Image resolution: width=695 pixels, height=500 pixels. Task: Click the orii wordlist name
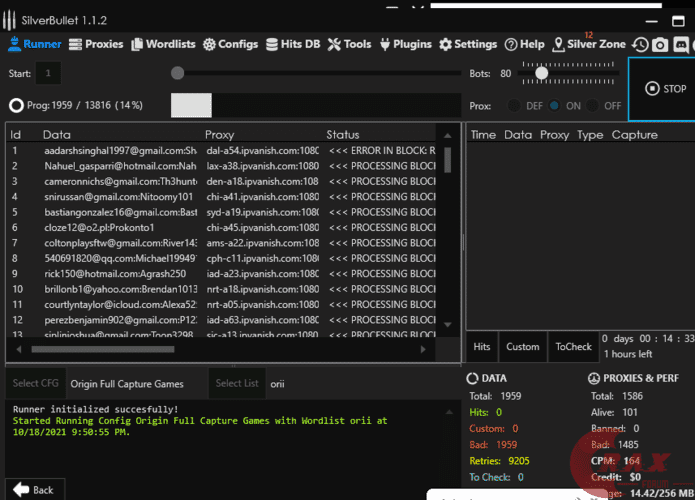[x=277, y=384]
